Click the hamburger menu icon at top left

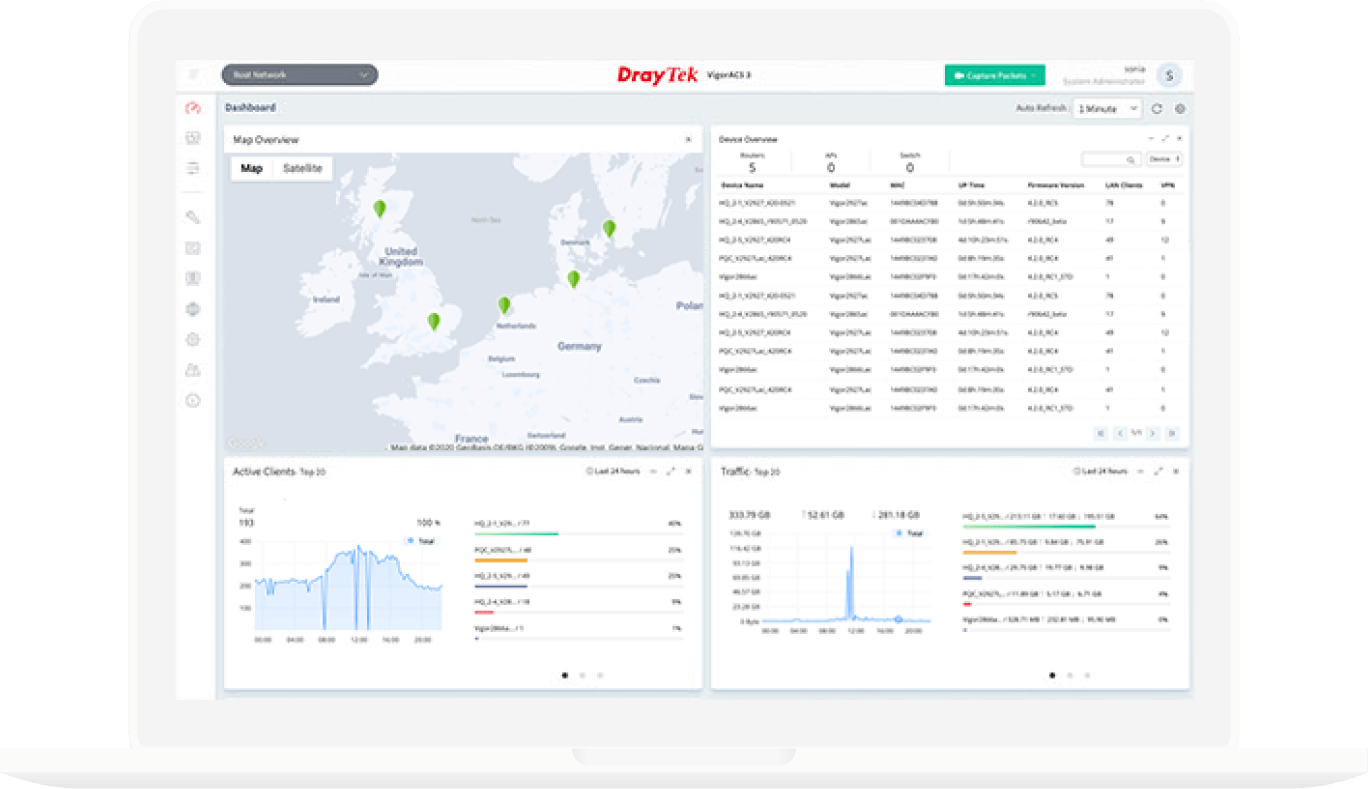click(194, 75)
